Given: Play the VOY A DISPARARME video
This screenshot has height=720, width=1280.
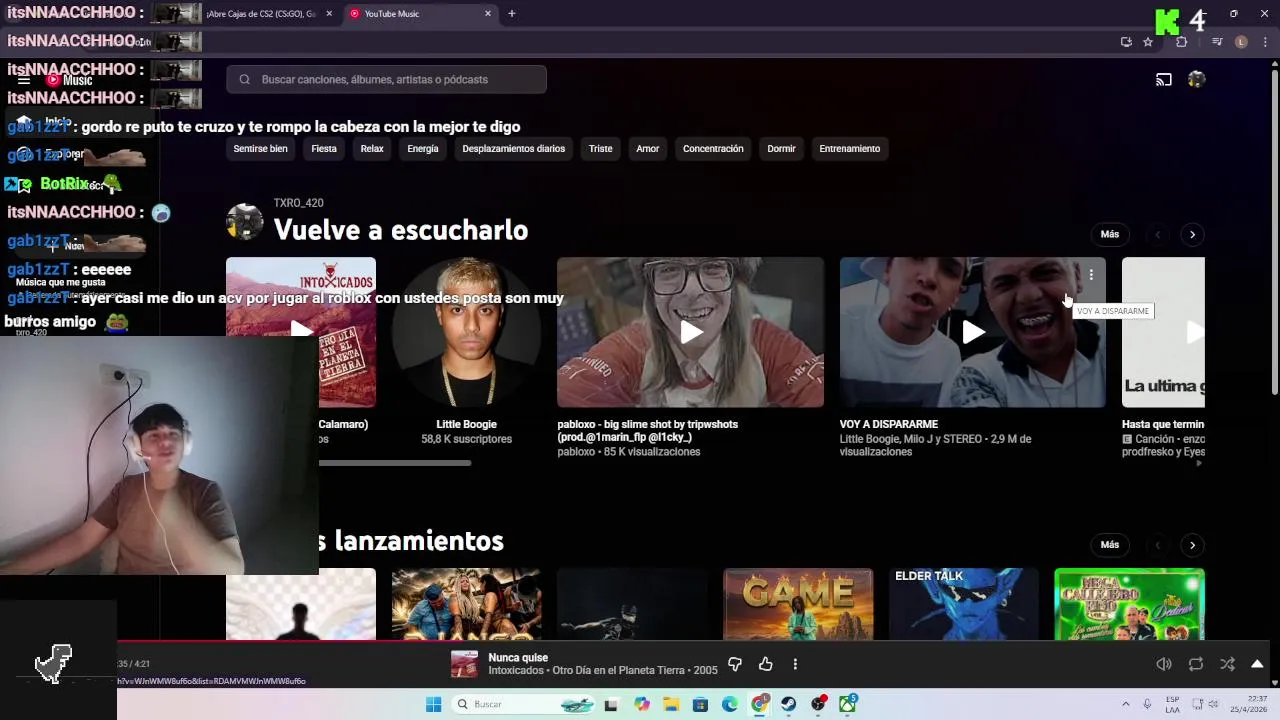Looking at the screenshot, I should 973,332.
